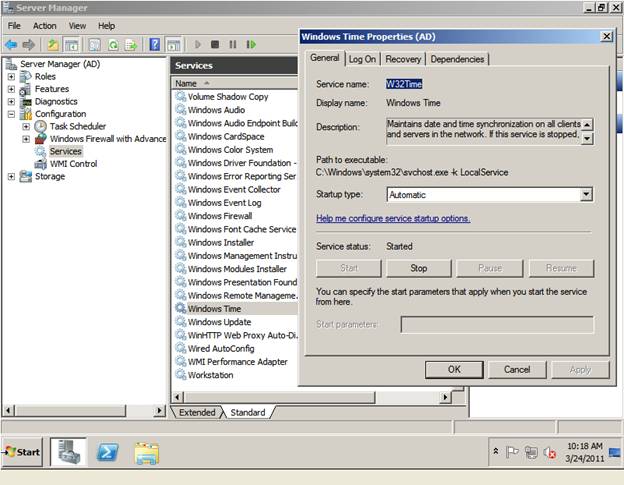Expand the Task Scheduler node

(26, 127)
